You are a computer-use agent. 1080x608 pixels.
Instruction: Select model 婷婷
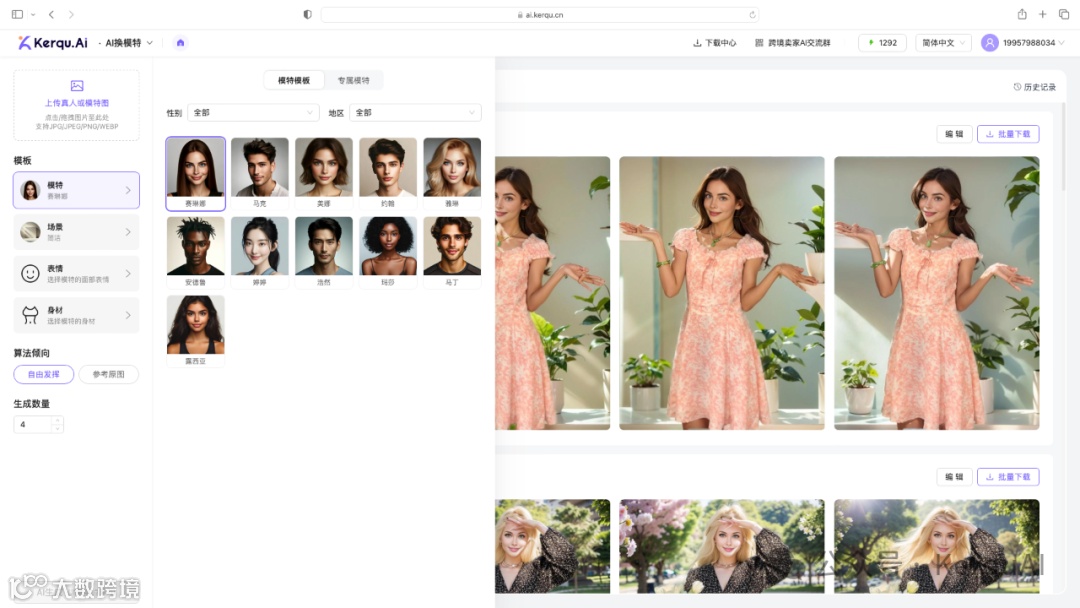tap(260, 252)
